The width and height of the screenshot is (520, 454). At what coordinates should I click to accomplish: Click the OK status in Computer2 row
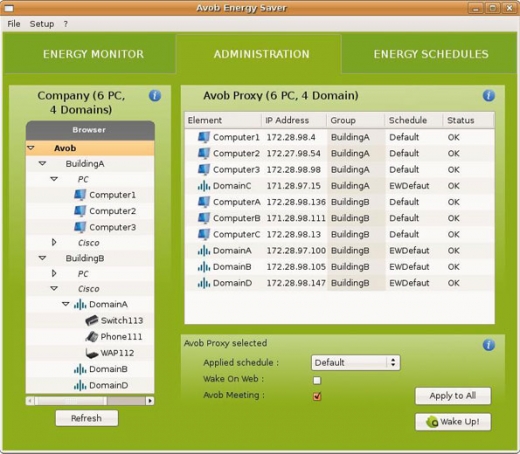453,153
